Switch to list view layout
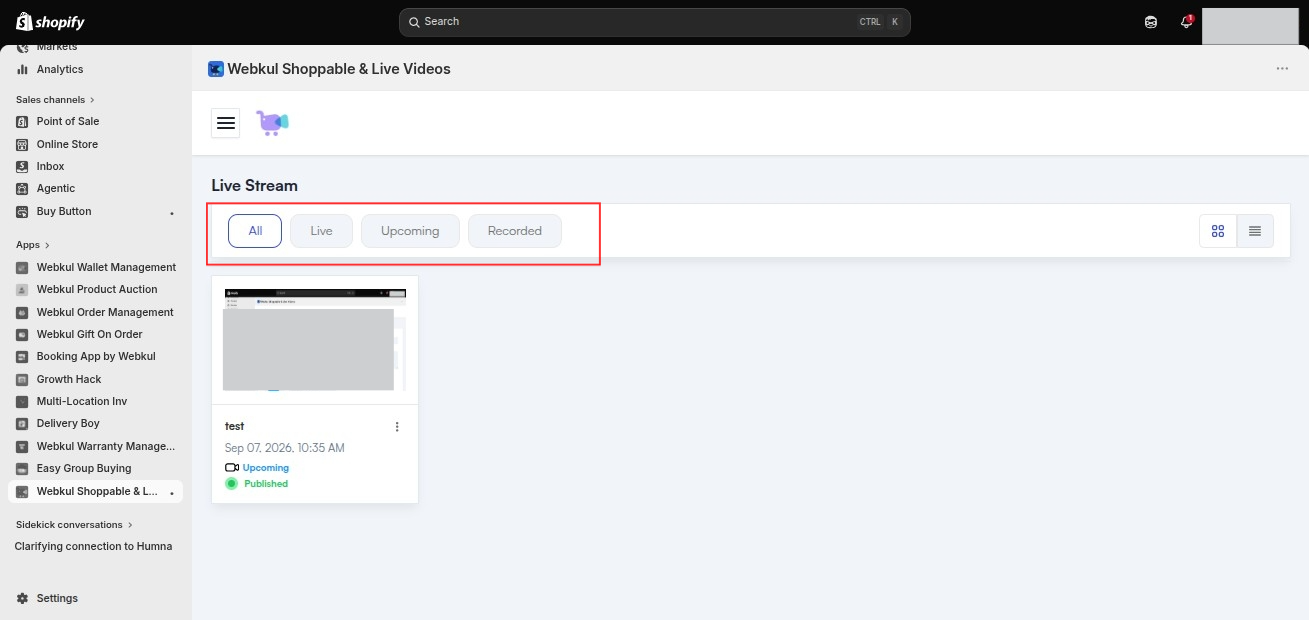The image size is (1309, 620). (1255, 231)
